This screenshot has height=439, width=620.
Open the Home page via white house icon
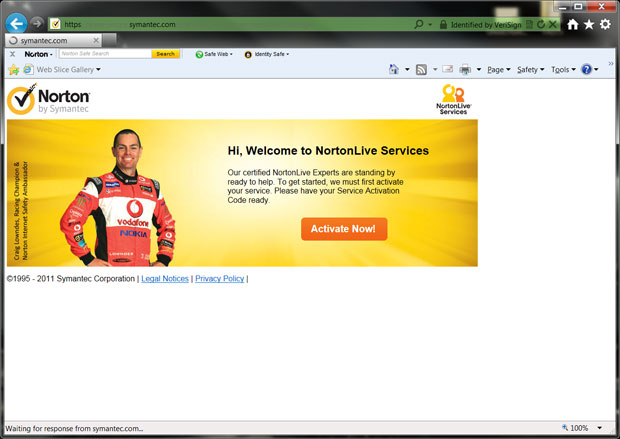point(573,25)
